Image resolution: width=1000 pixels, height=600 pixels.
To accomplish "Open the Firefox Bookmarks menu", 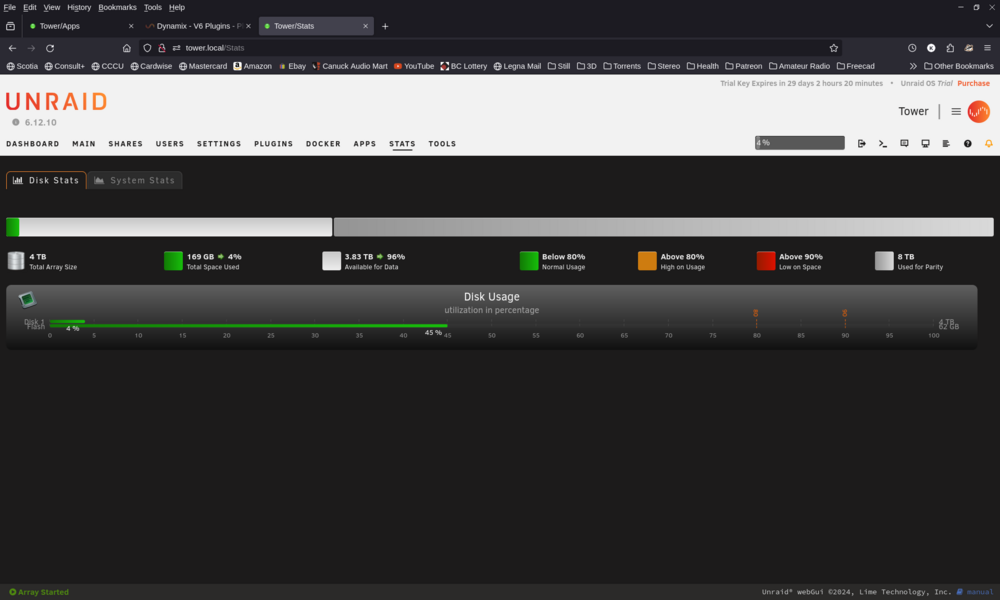I will tap(117, 7).
